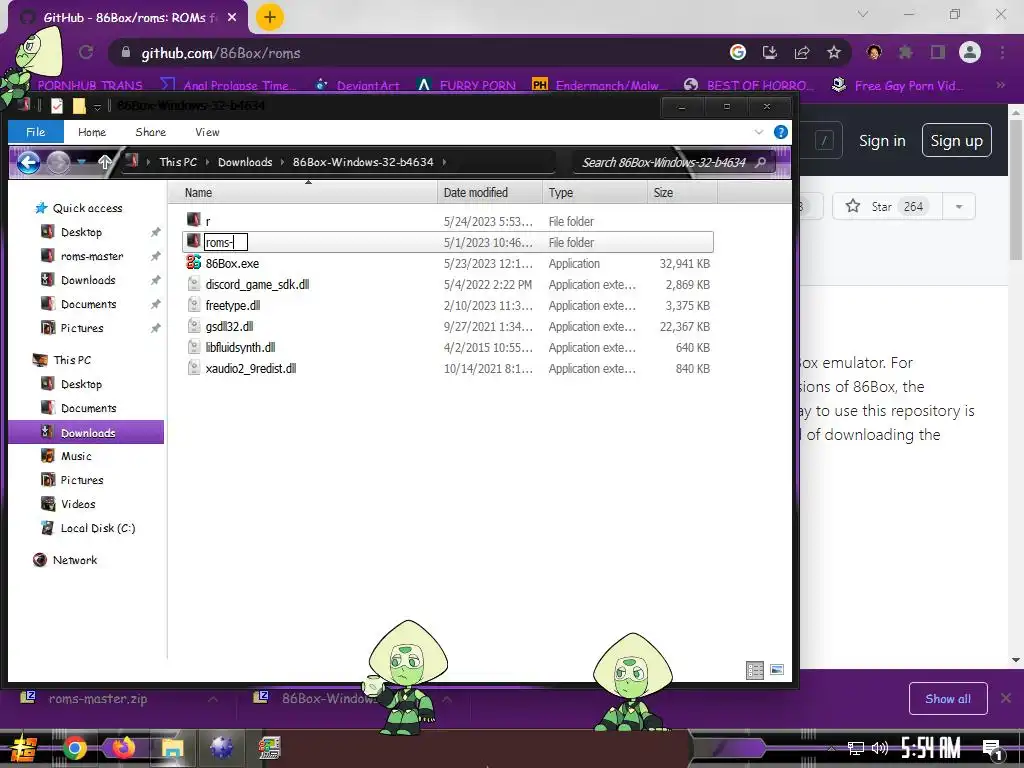Select This PC in navigation pane
This screenshot has width=1024, height=768.
tap(72, 360)
